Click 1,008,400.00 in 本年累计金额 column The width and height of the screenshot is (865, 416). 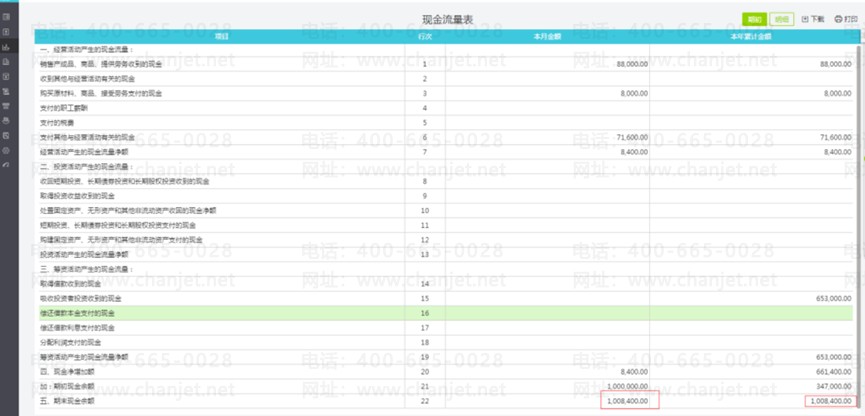[x=831, y=401]
